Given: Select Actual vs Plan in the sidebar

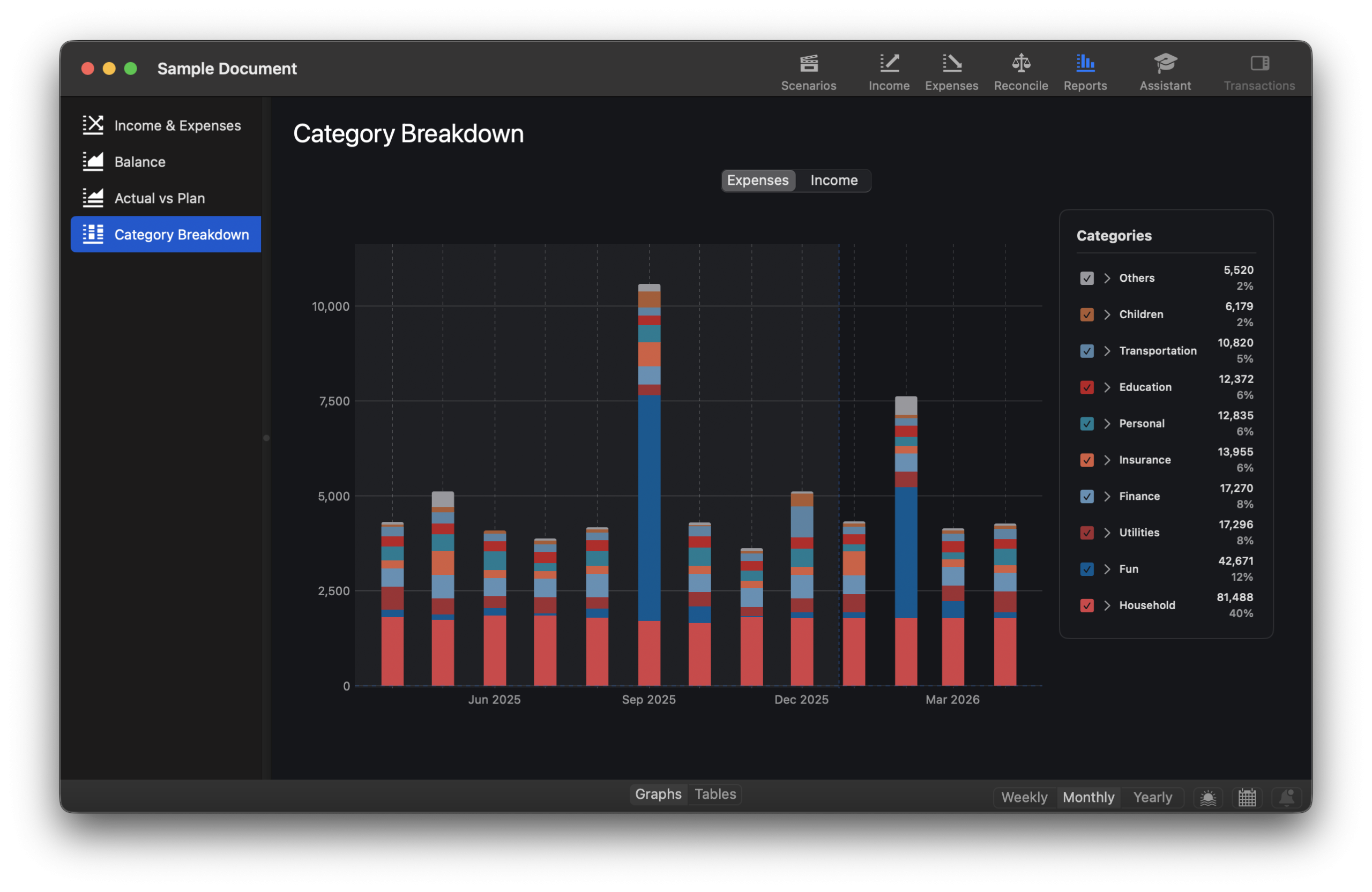Looking at the screenshot, I should (159, 198).
